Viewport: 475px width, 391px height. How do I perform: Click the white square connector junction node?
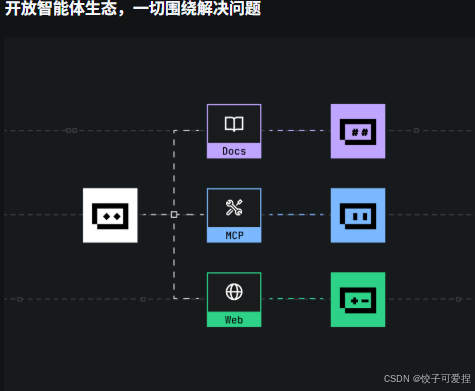(174, 214)
